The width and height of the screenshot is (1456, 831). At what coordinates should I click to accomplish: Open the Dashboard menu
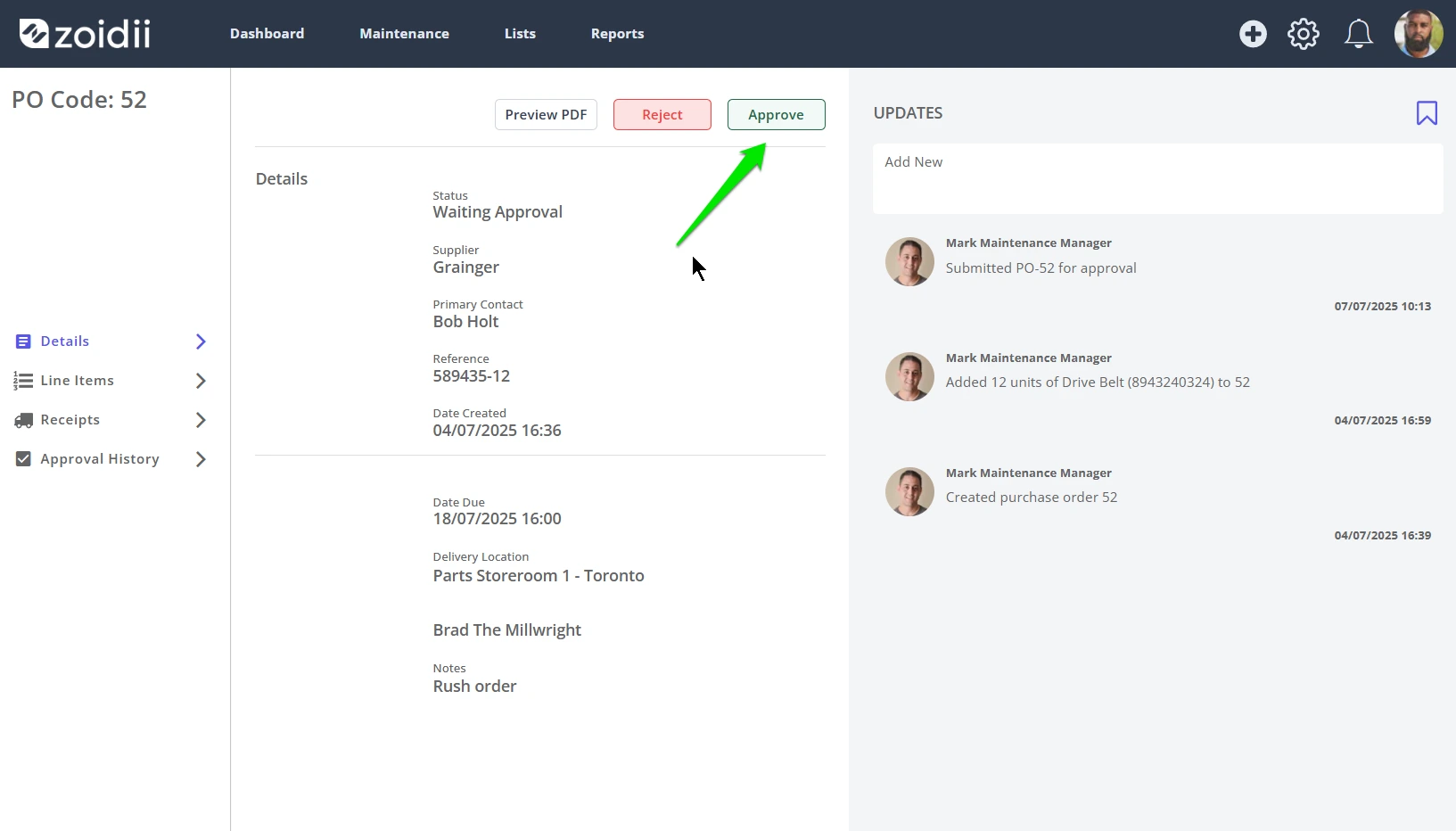click(x=267, y=34)
